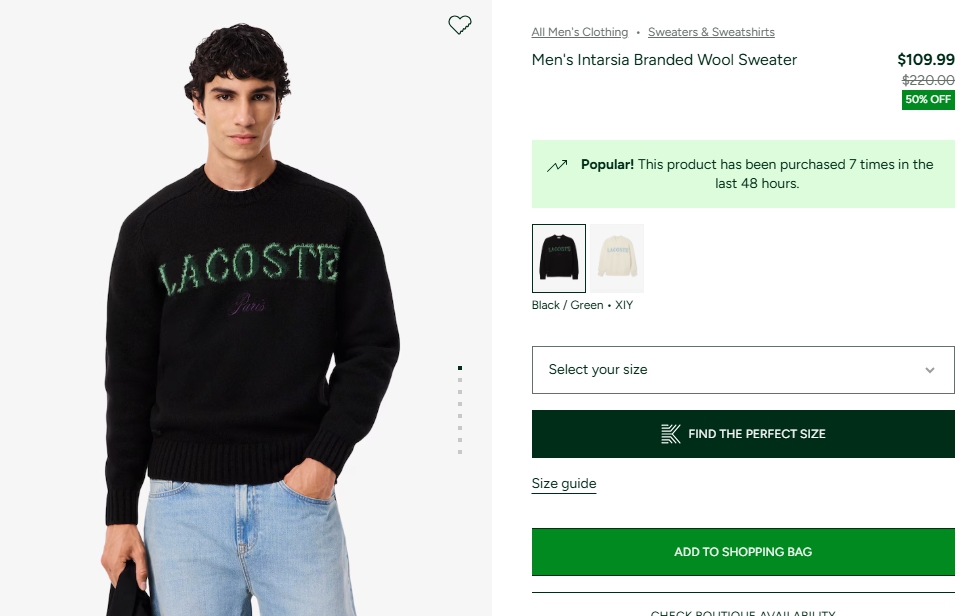
Task: Add to Shopping Bag
Action: [742, 552]
